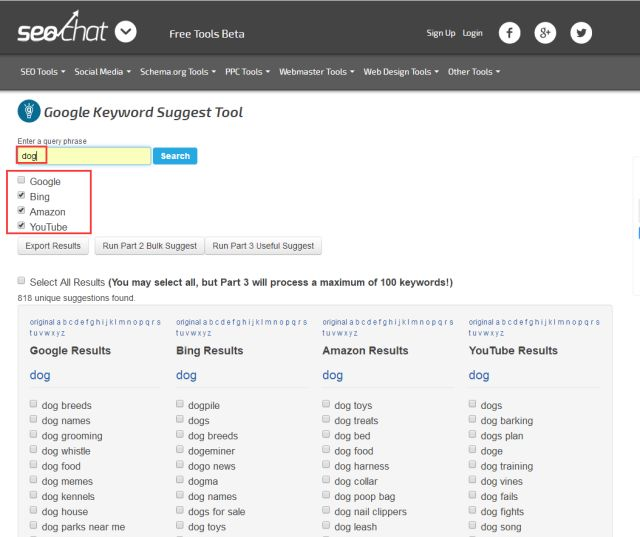
Task: Select the 'dog parks near me' text
Action: (83, 527)
